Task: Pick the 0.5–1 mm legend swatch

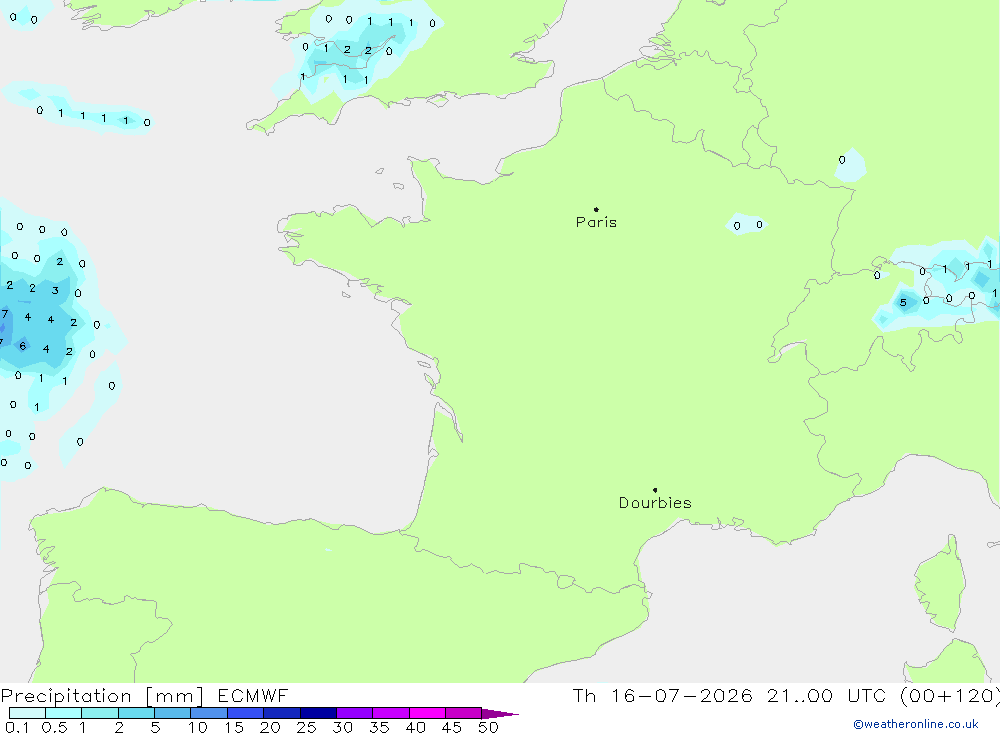Action: [64, 713]
